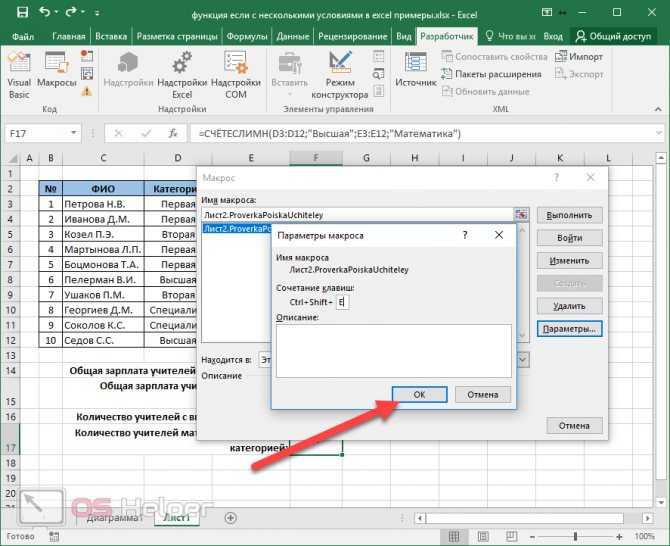Open the XML Источник pane
670x546 pixels.
click(x=416, y=70)
